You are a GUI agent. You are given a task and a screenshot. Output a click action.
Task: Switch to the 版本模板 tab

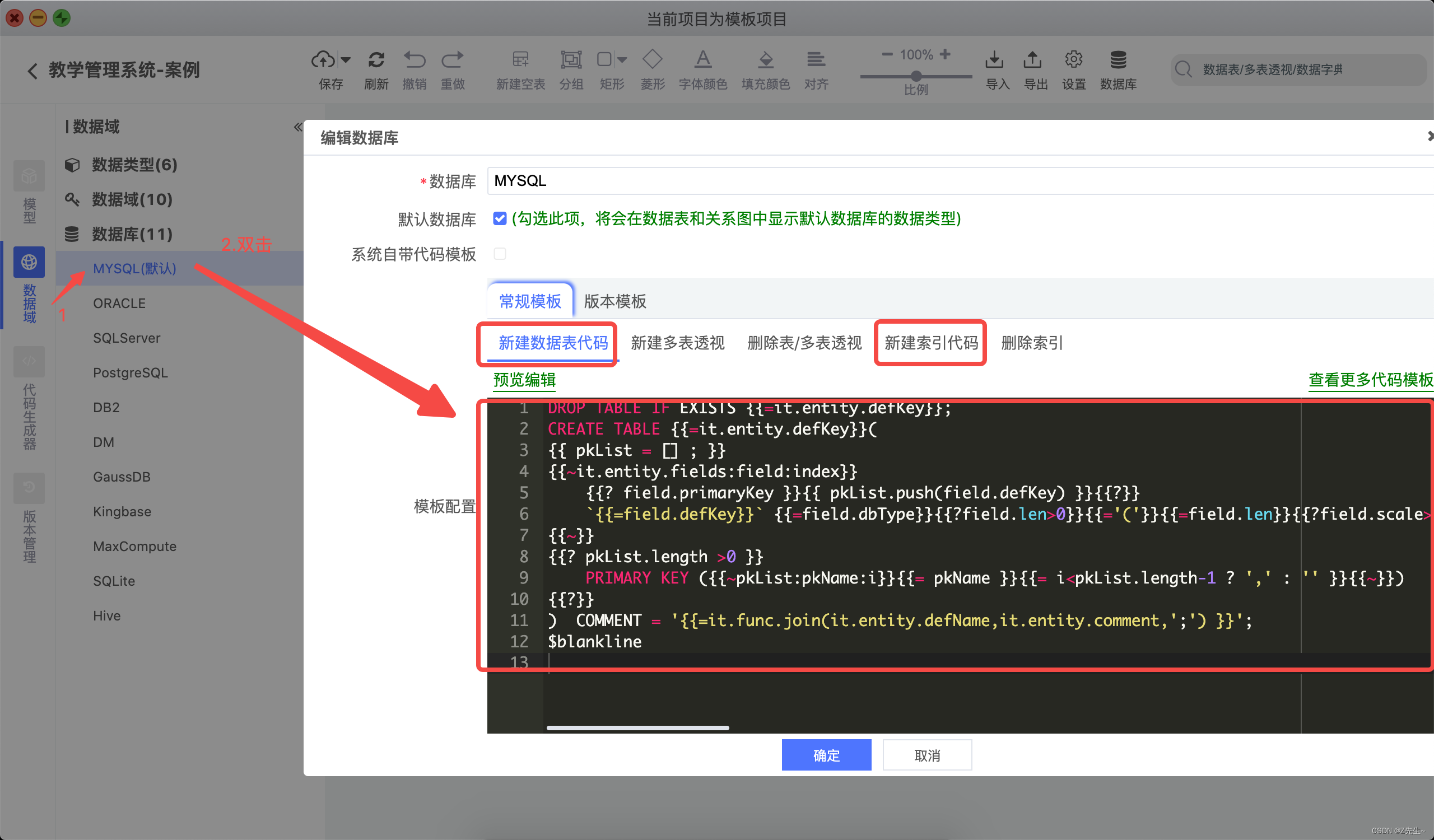[x=615, y=301]
